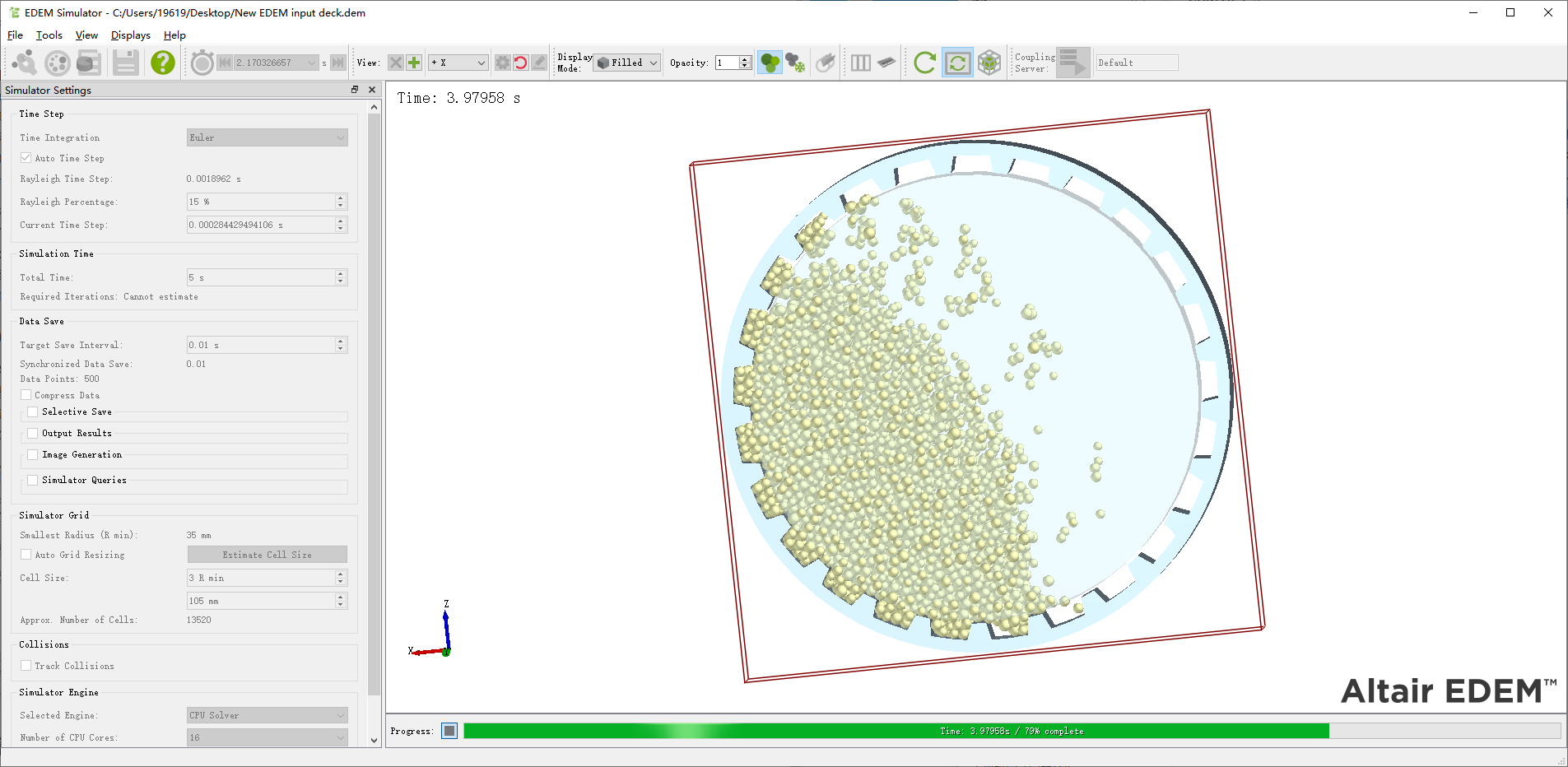
Task: Click the greyed folder checkmark icon
Action: pos(826,63)
